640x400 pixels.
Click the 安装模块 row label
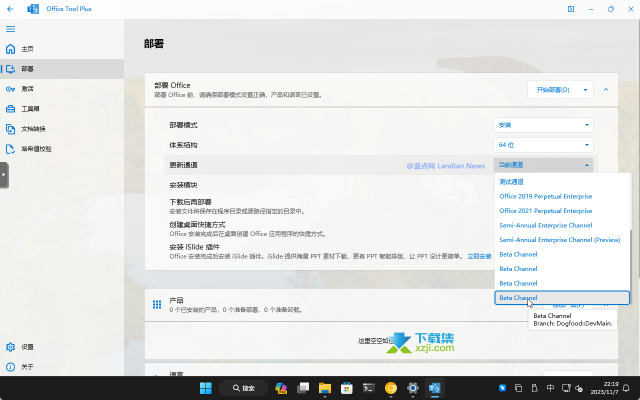point(183,185)
